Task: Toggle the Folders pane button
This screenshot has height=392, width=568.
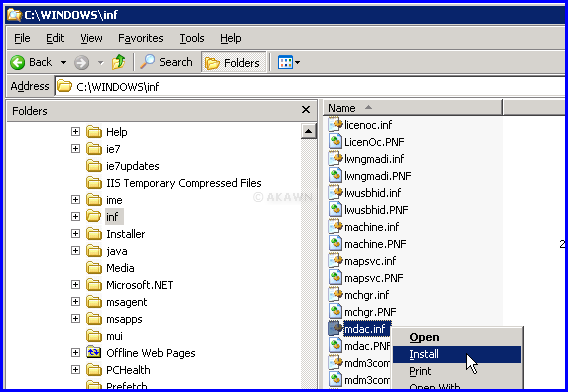Action: point(233,63)
